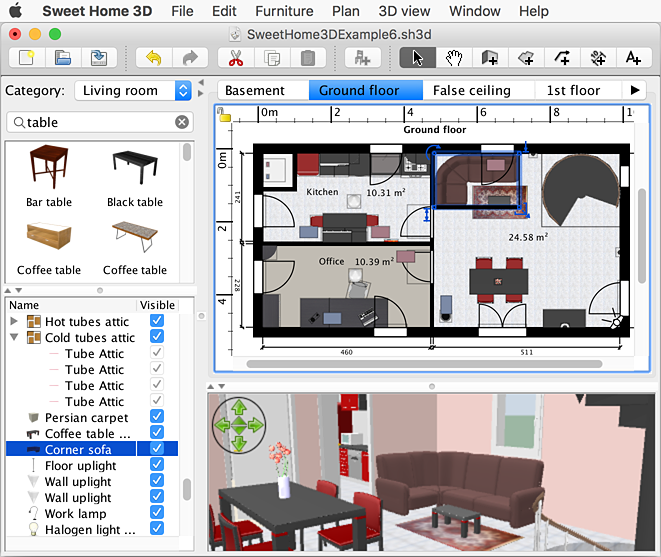Viewport: 661px width, 557px height.
Task: Click the New home toolbar icon
Action: (x=24, y=58)
